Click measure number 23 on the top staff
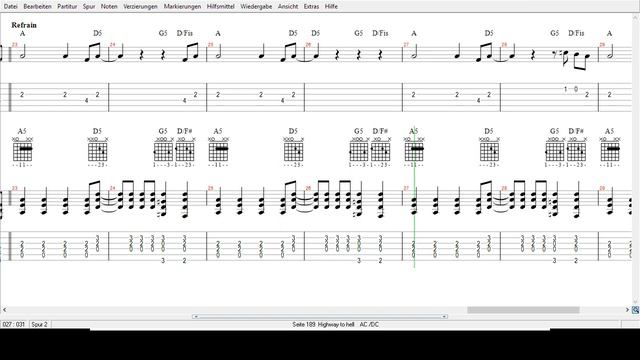The image size is (640, 360). tap(15, 44)
